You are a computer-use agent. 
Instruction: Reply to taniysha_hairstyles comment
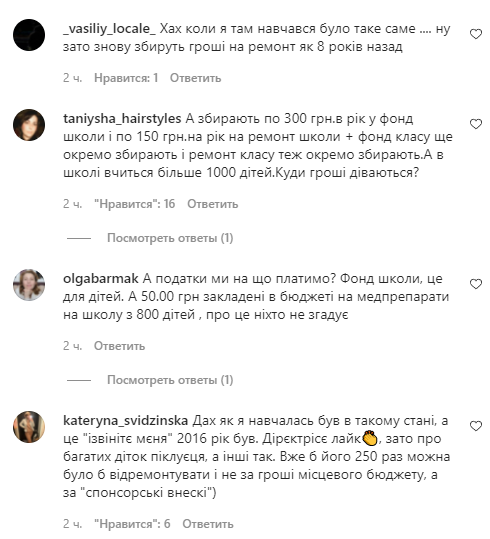pos(213,204)
